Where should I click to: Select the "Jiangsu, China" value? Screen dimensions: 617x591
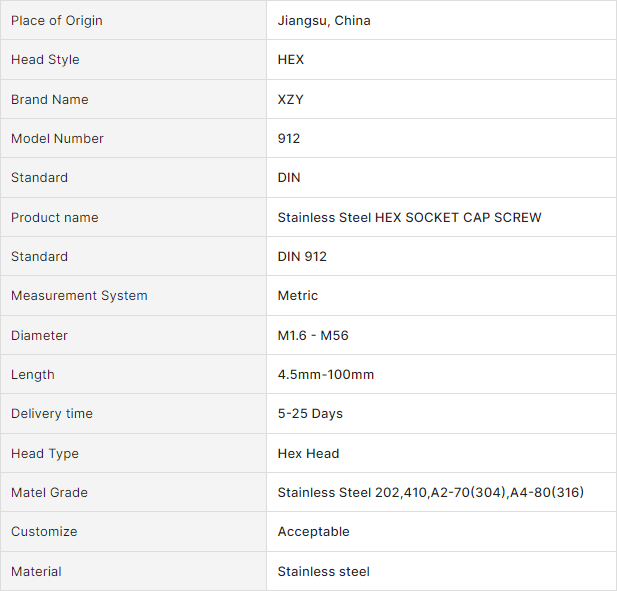(x=324, y=21)
